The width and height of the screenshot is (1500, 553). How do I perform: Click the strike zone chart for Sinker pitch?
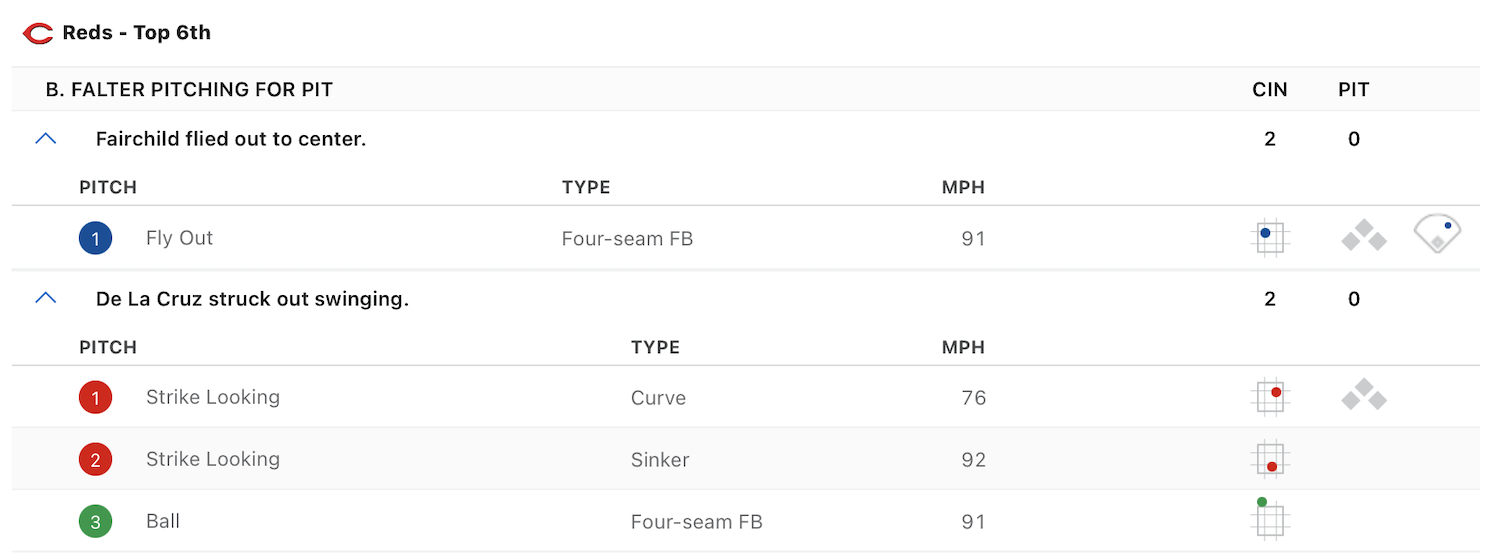coord(1270,460)
